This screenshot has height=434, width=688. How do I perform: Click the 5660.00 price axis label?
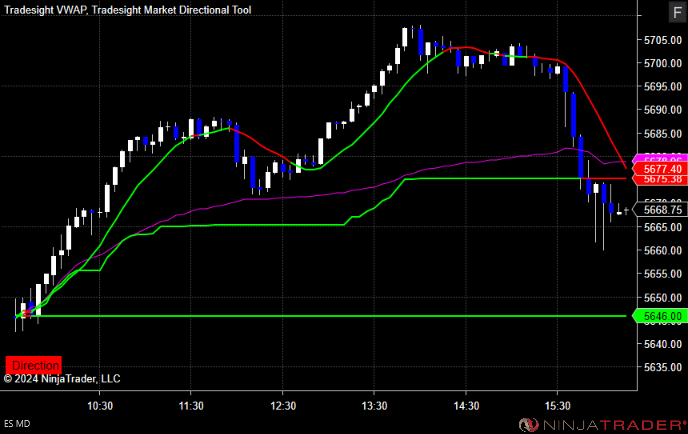pos(663,251)
